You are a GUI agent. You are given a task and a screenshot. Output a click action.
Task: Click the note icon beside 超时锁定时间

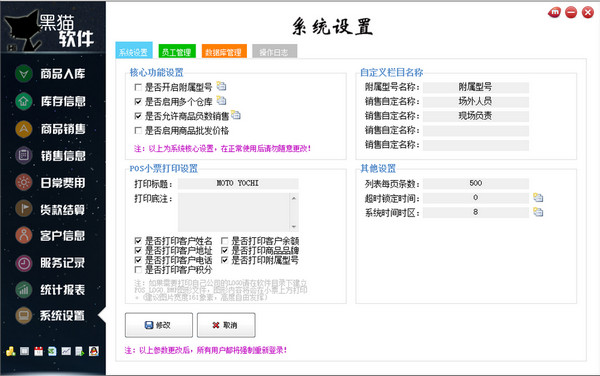(x=538, y=198)
